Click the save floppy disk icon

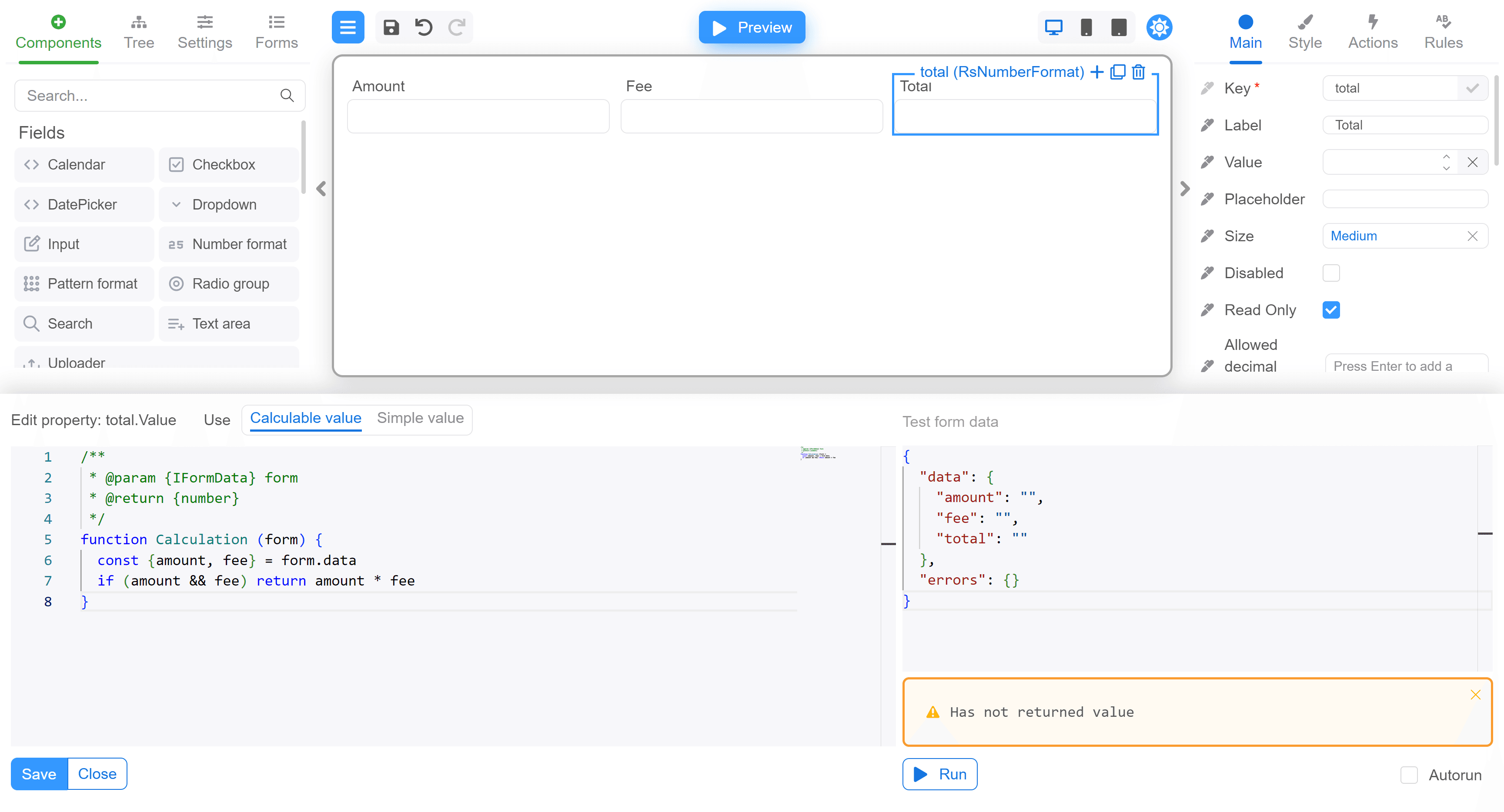point(391,27)
